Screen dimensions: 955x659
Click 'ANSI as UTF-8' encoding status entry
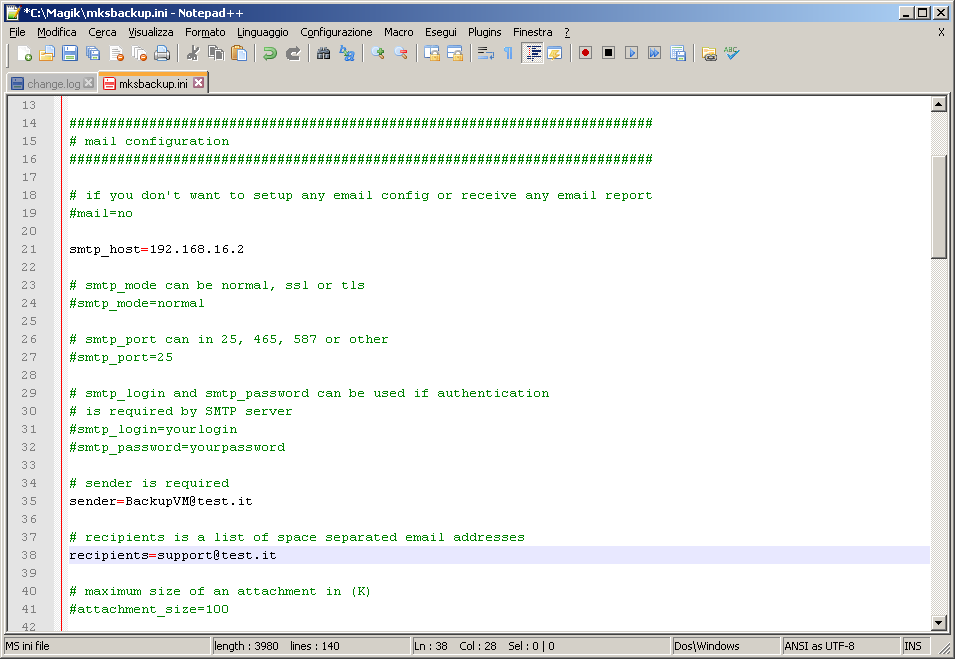tap(819, 646)
